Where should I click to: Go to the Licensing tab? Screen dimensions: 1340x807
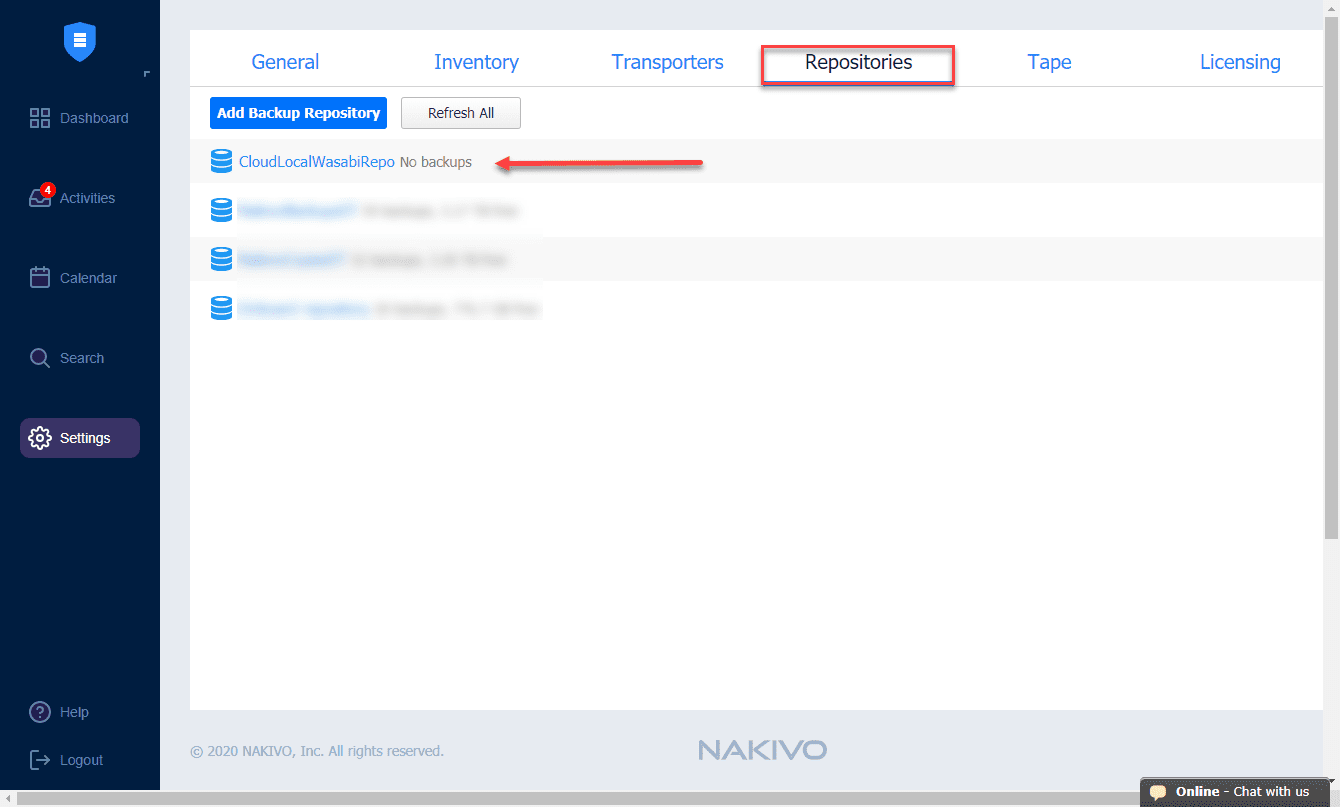[1240, 62]
